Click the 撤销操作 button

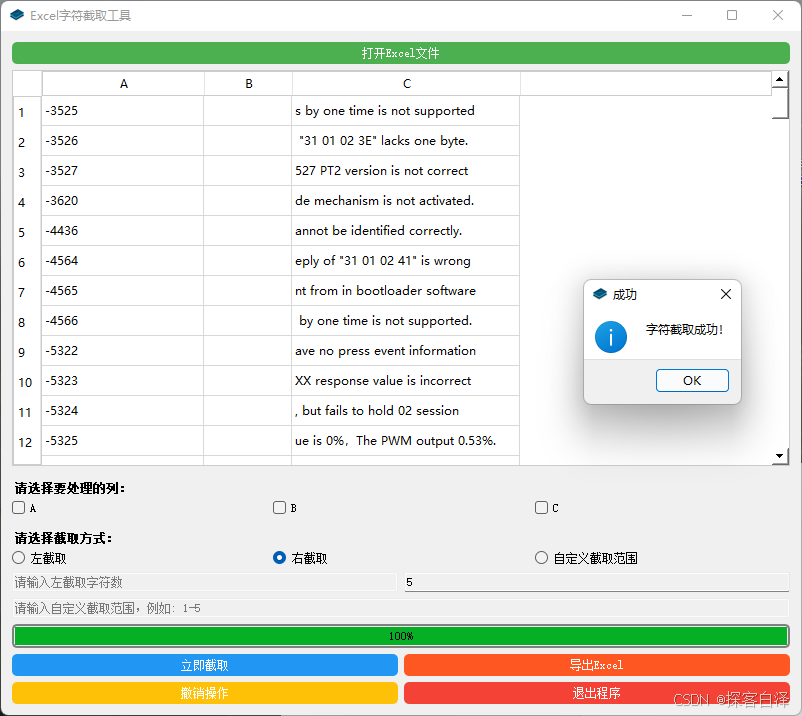click(205, 693)
